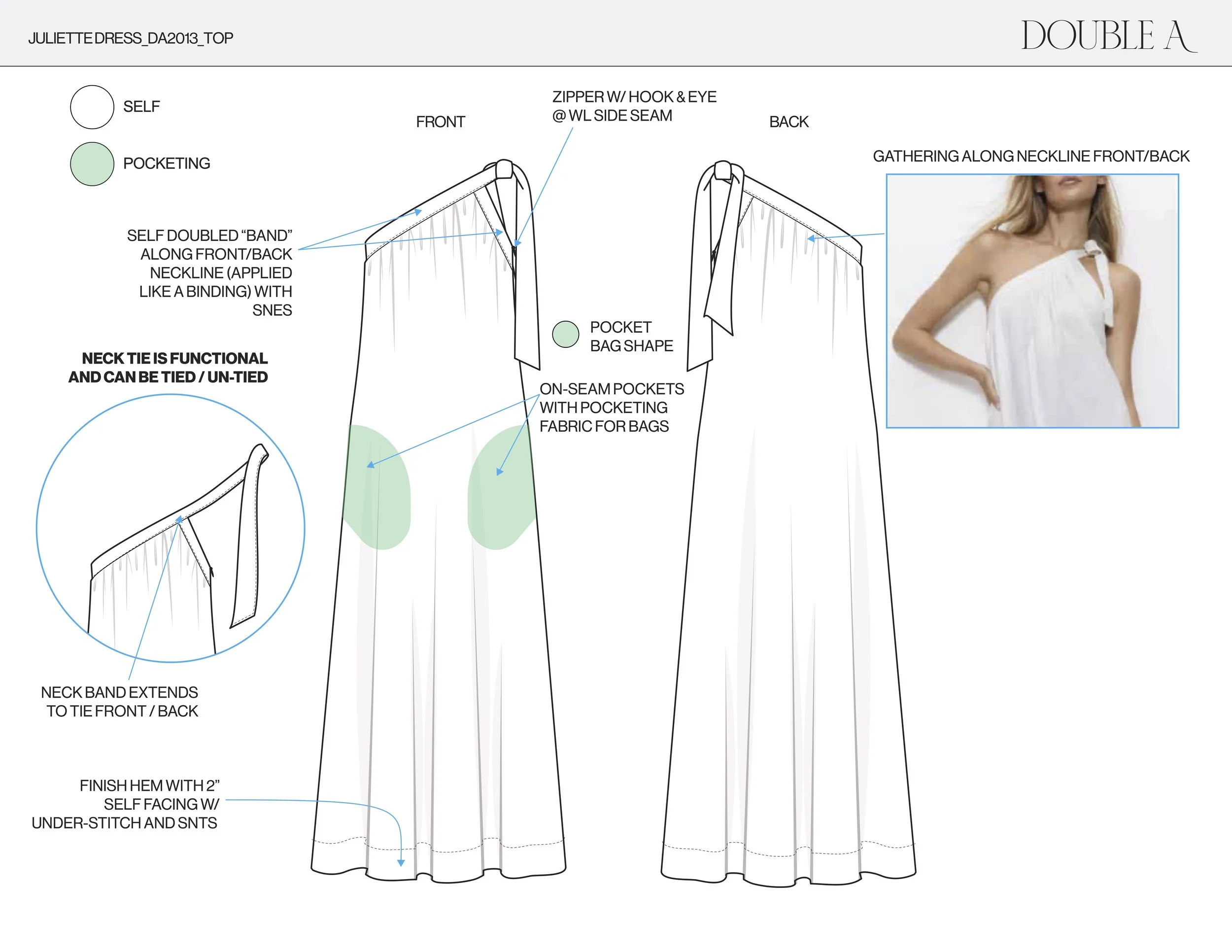Click the model photo thumbnail

coord(1032,301)
